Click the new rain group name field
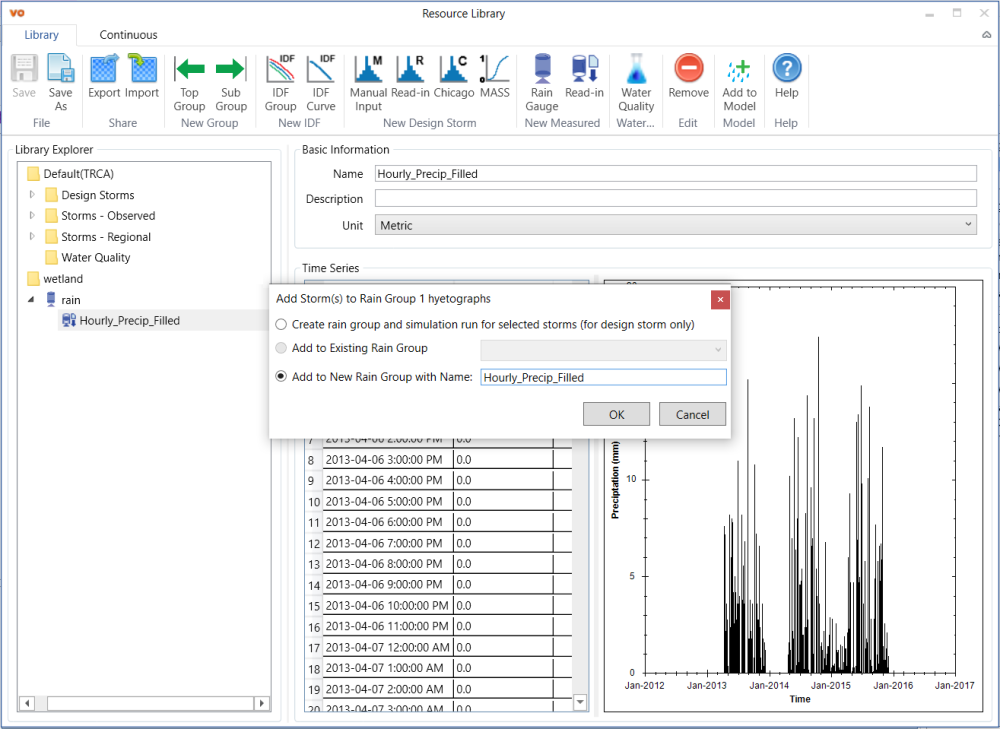Screen dimensions: 1000x729 [603, 377]
